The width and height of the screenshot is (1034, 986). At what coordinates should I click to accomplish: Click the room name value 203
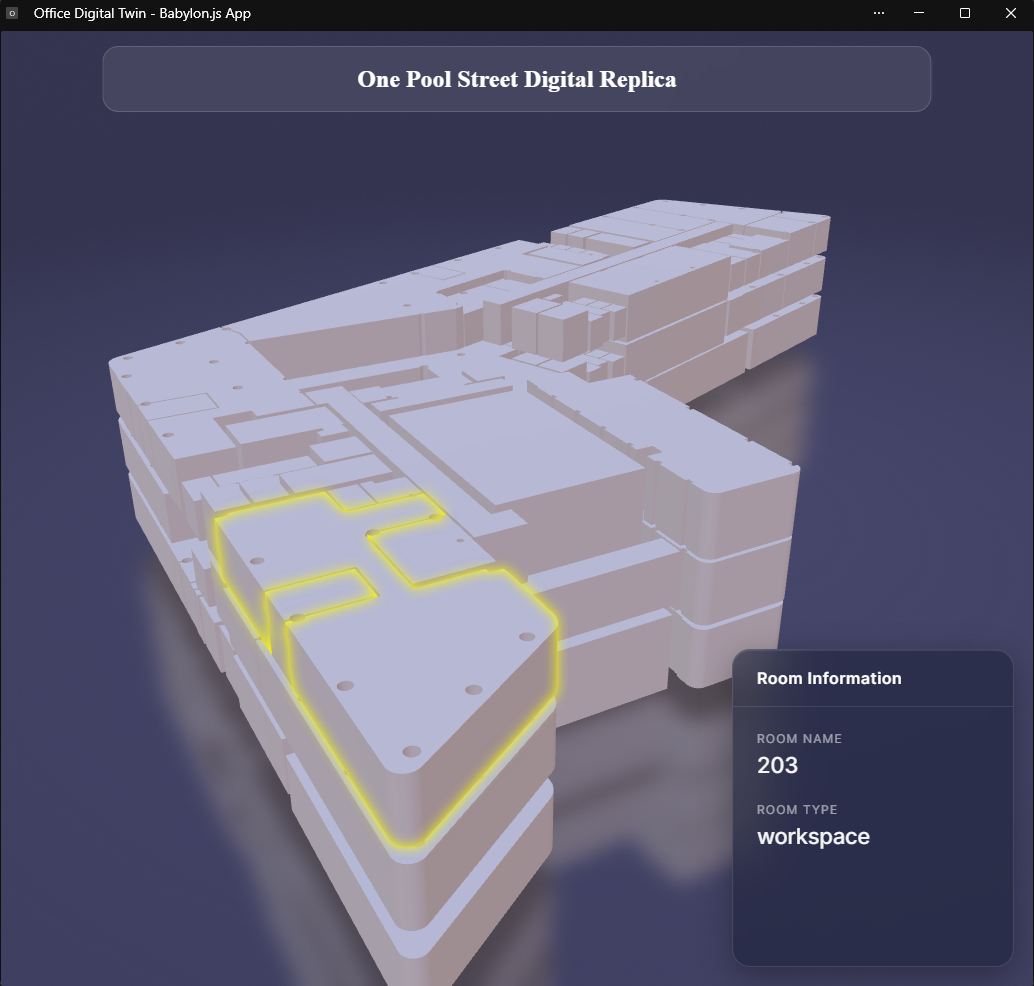coord(777,765)
